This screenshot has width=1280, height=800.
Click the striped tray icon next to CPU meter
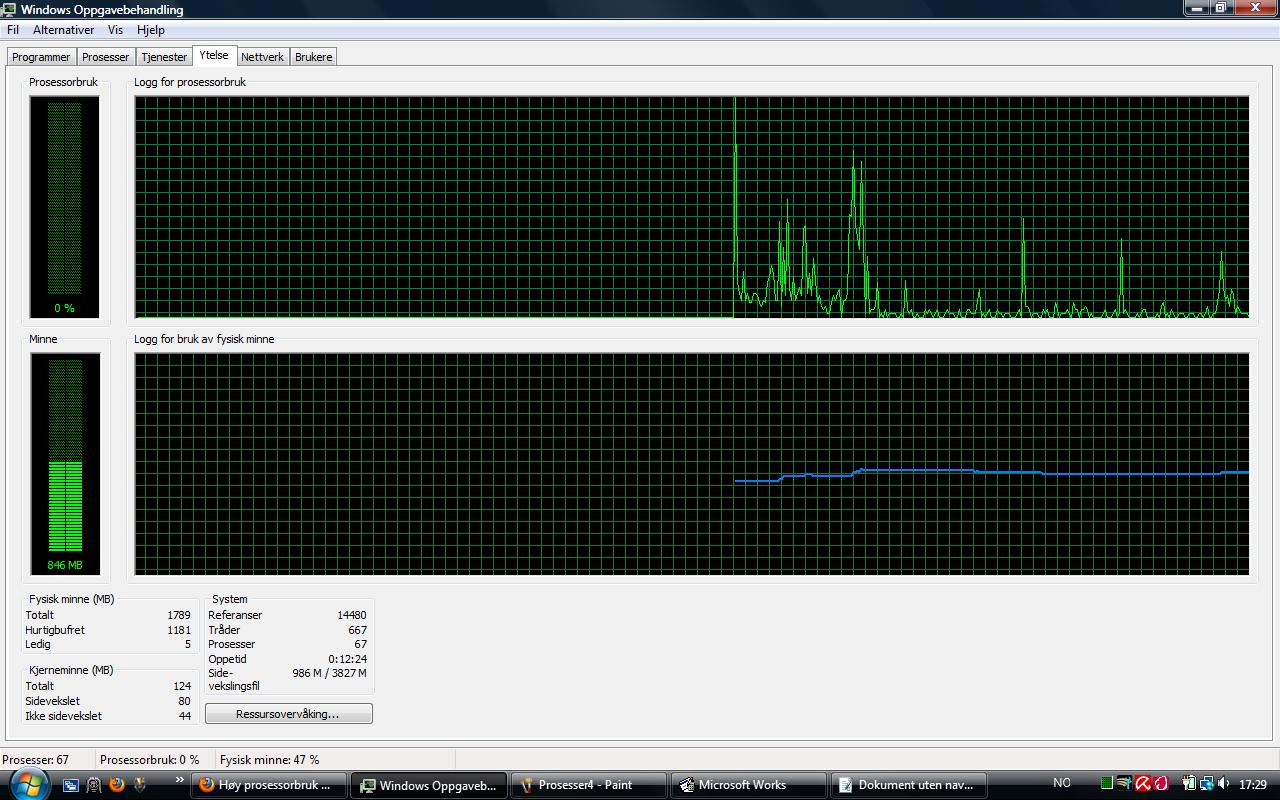(x=1124, y=784)
